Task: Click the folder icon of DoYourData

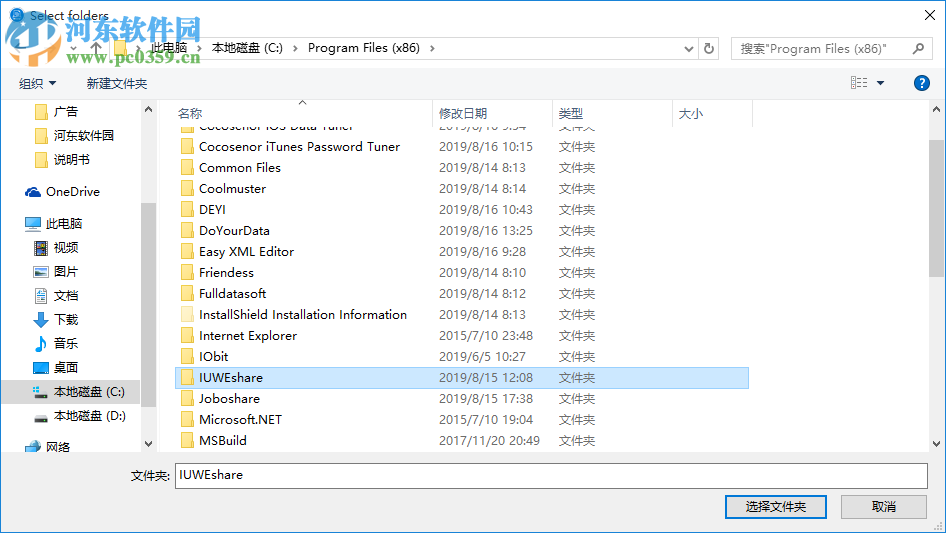Action: 188,231
